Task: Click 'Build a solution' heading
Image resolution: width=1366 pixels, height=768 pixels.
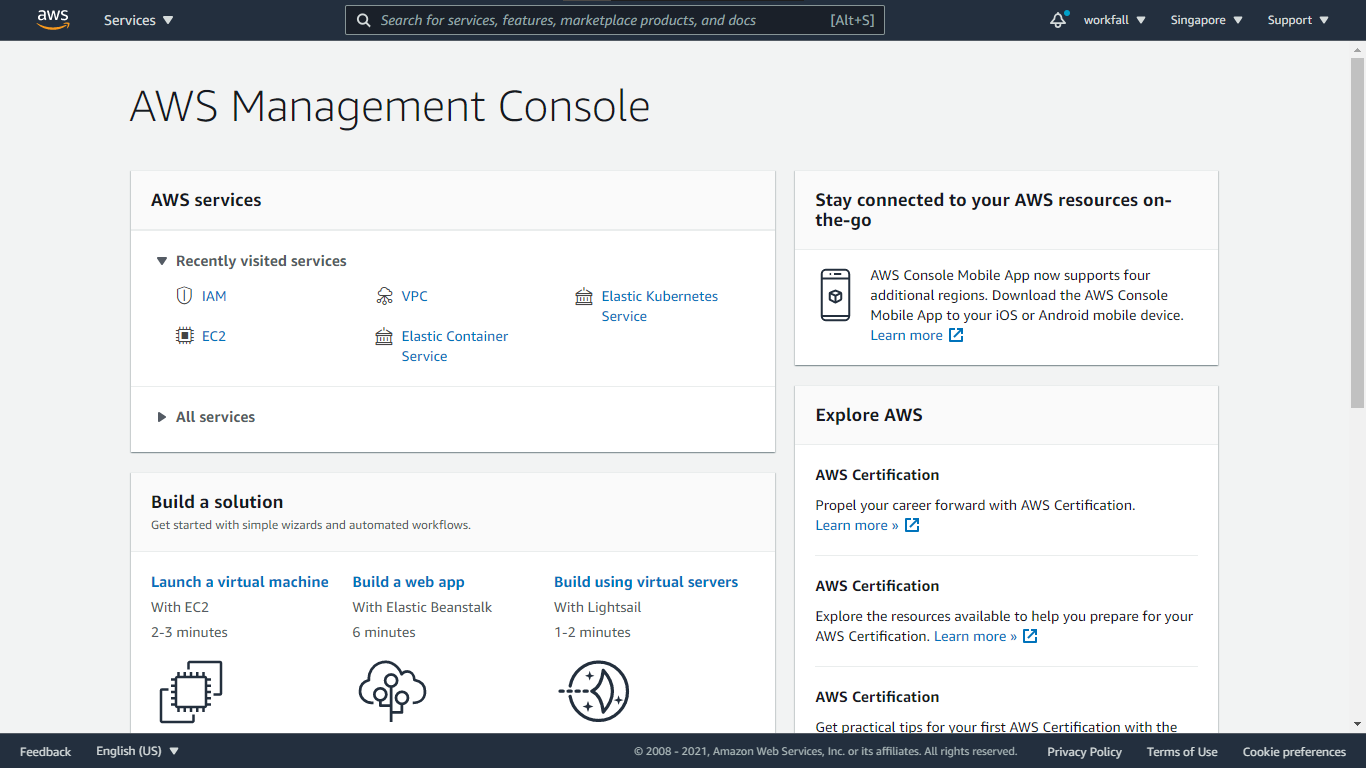Action: coord(217,502)
